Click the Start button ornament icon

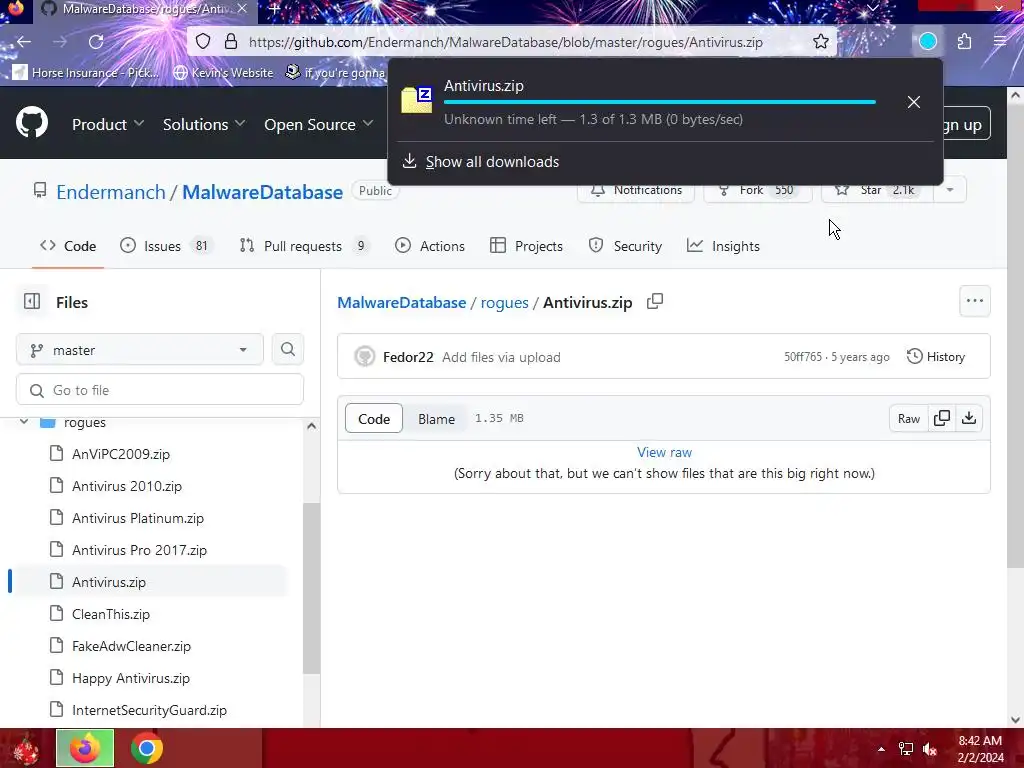[25, 750]
